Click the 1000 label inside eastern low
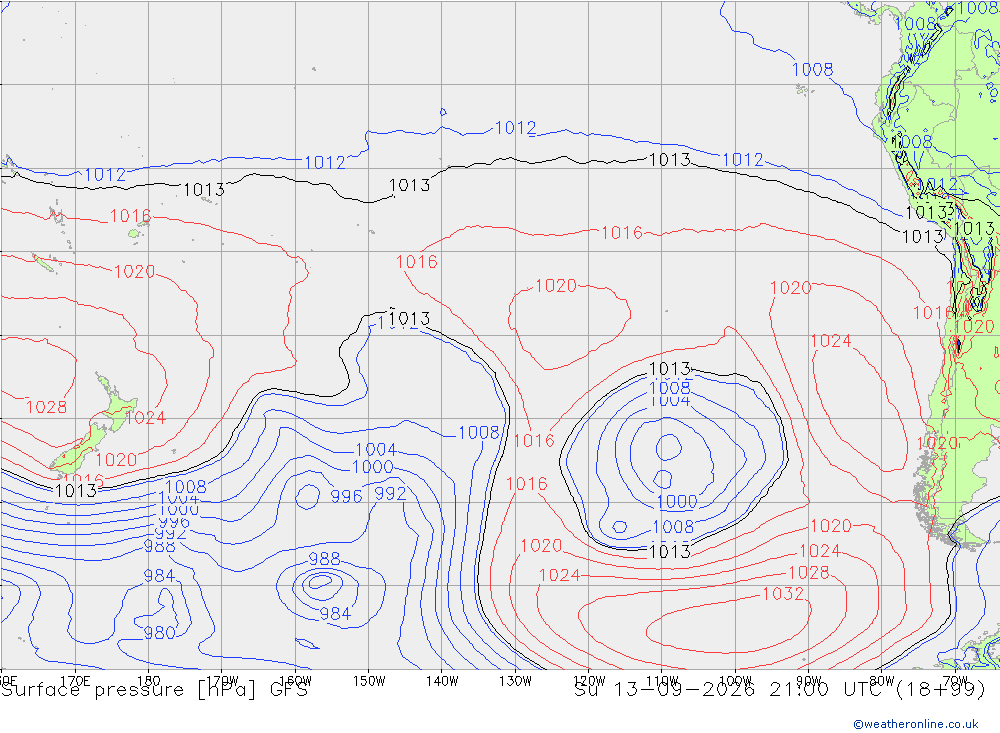Image resolution: width=1000 pixels, height=733 pixels. pos(677,502)
